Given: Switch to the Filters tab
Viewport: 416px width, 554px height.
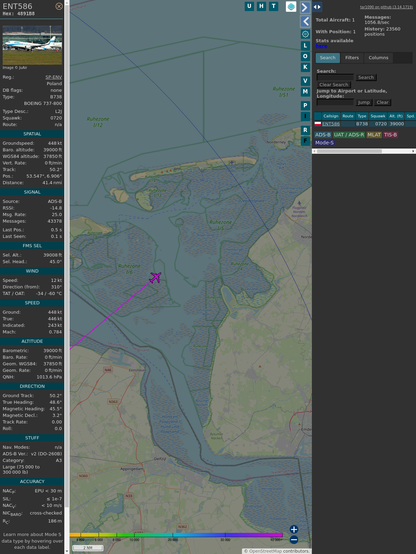Looking at the screenshot, I should click(352, 58).
